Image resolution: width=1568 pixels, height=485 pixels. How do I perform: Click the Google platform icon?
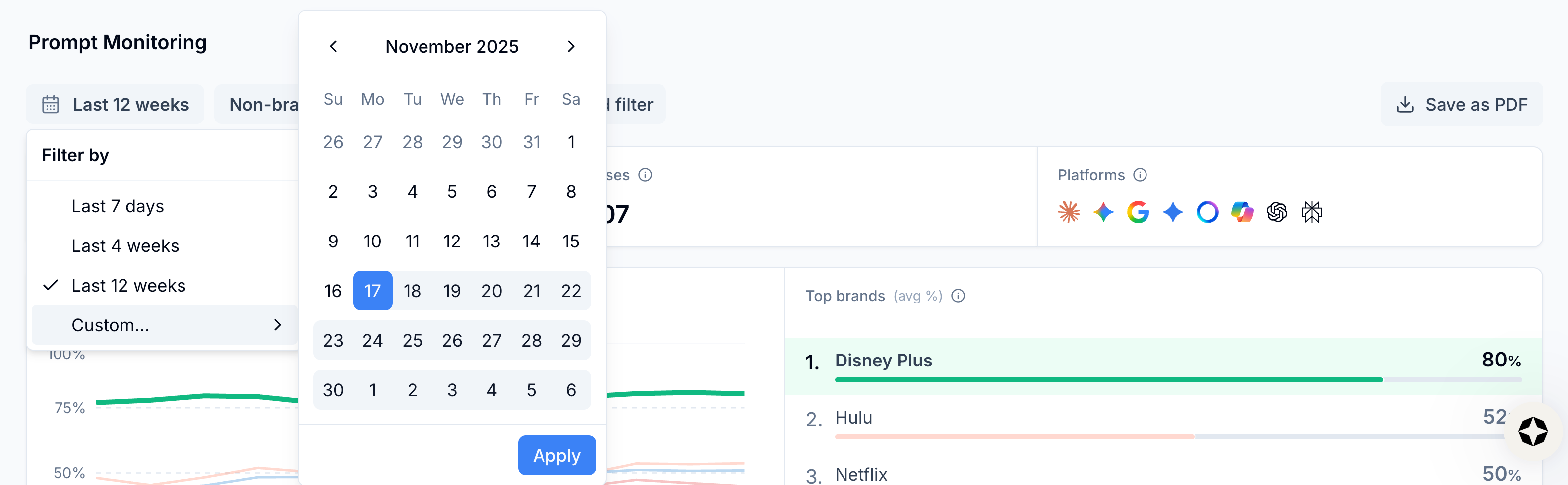[x=1138, y=212]
